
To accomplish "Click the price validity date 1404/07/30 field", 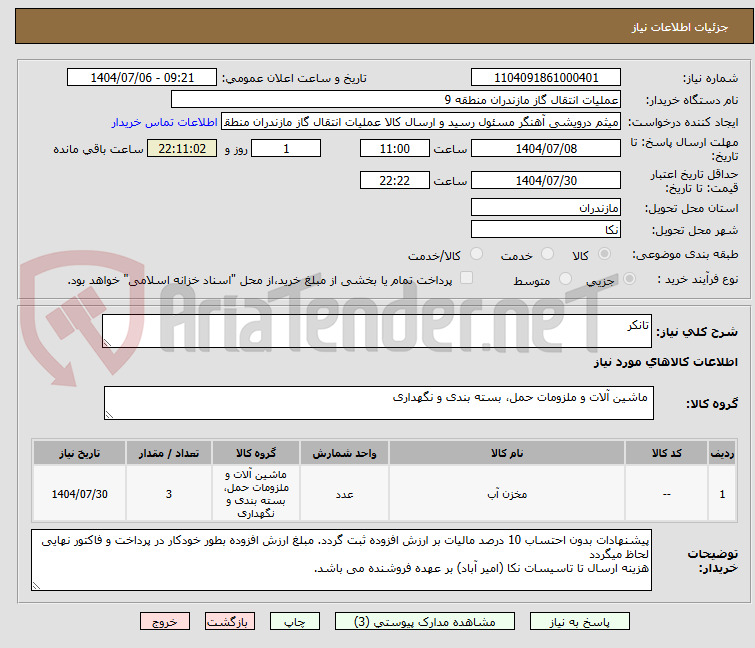I will click(x=546, y=181).
